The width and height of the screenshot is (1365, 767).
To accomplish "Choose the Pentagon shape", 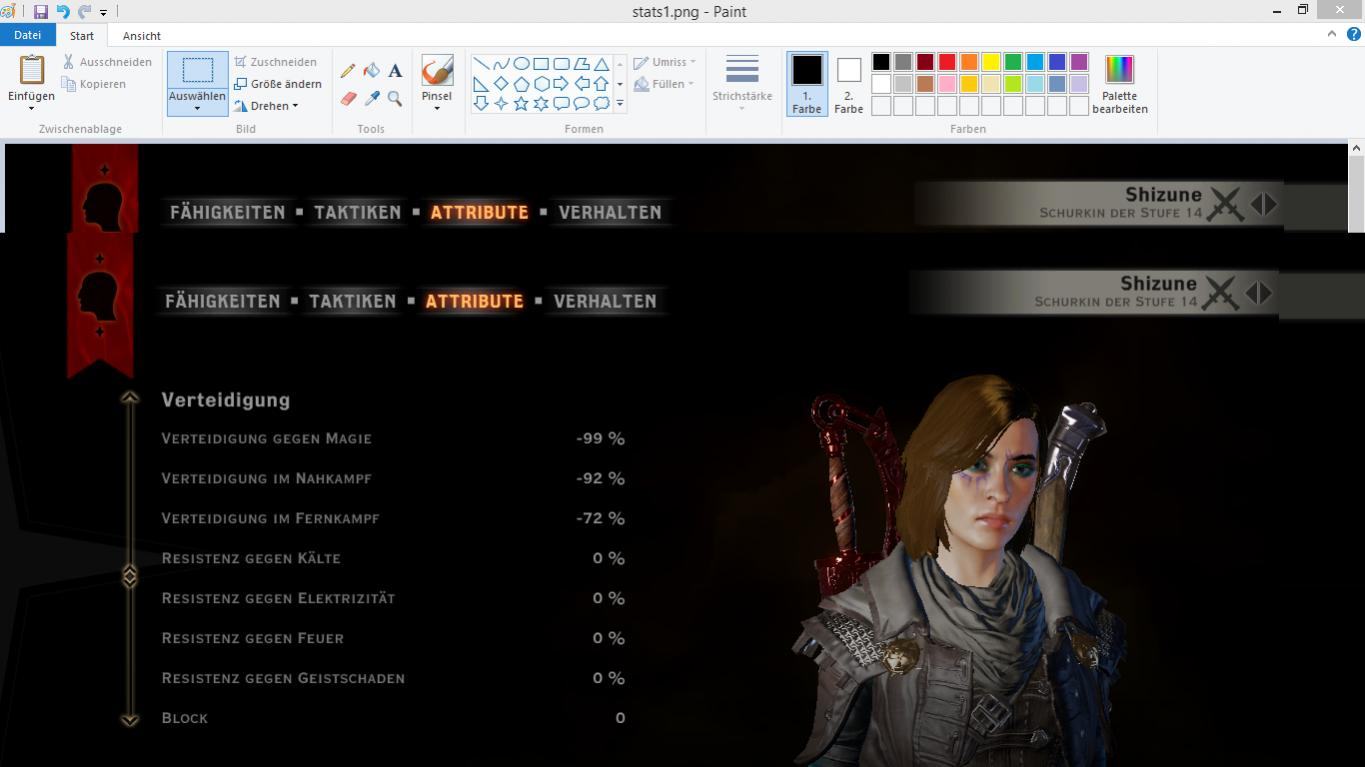I will [521, 83].
